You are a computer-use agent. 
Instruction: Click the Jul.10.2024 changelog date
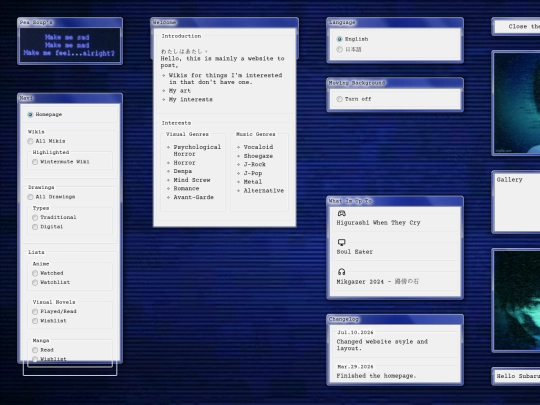point(355,333)
